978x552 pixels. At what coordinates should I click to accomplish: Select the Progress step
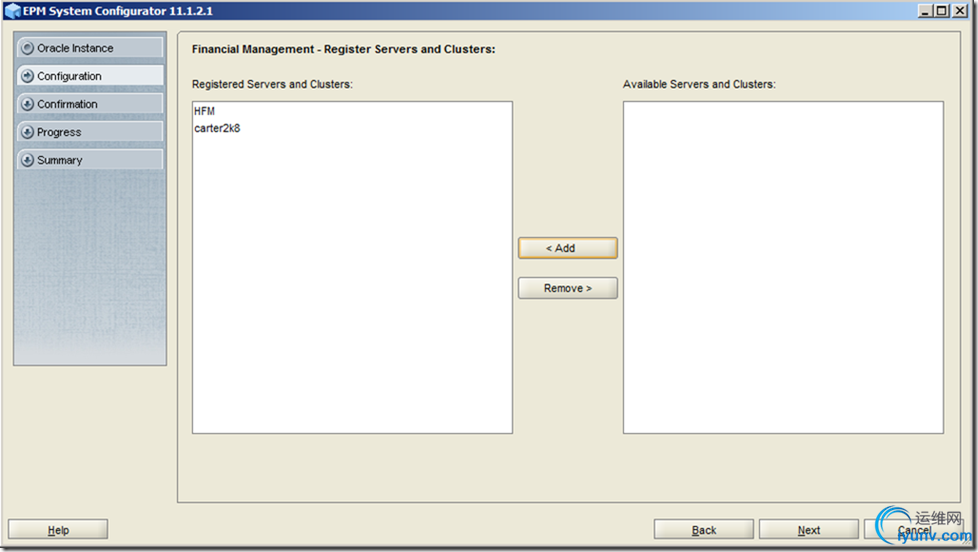click(90, 132)
